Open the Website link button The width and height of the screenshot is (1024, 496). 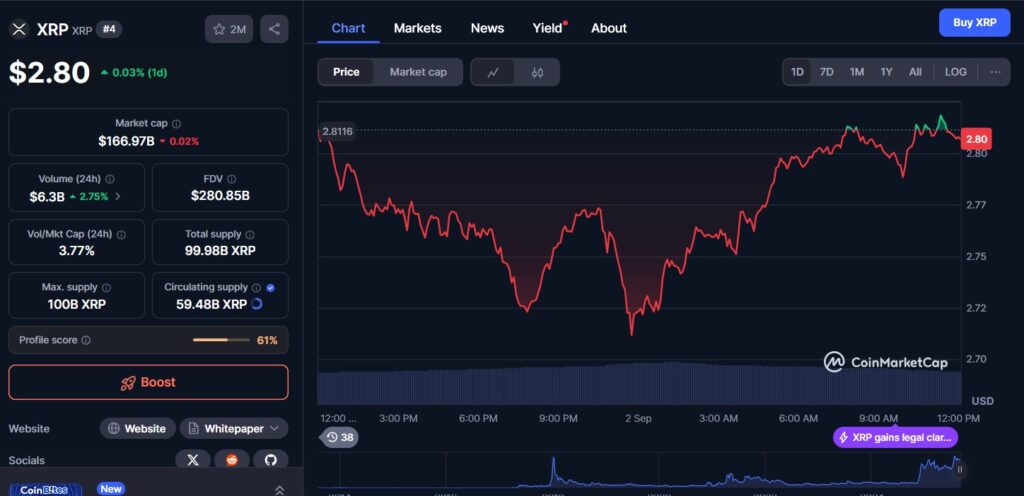coord(138,429)
